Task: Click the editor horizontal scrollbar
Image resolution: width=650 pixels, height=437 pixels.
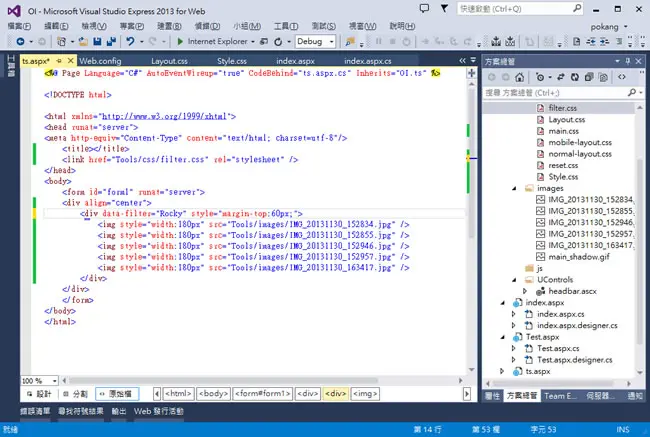Action: click(223, 380)
